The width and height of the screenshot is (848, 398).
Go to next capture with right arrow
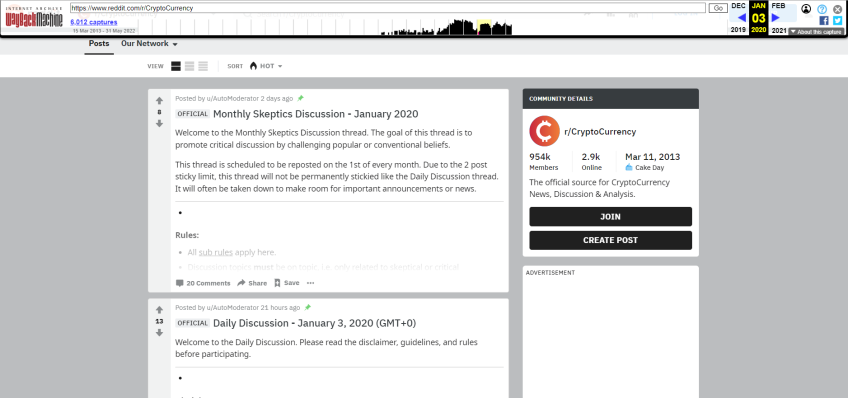coord(776,17)
